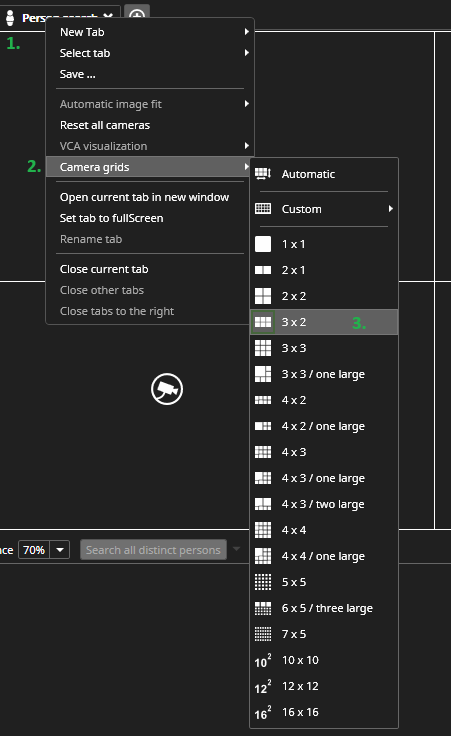This screenshot has height=736, width=451.
Task: Click the Automatic label in grids submenu
Action: [308, 174]
